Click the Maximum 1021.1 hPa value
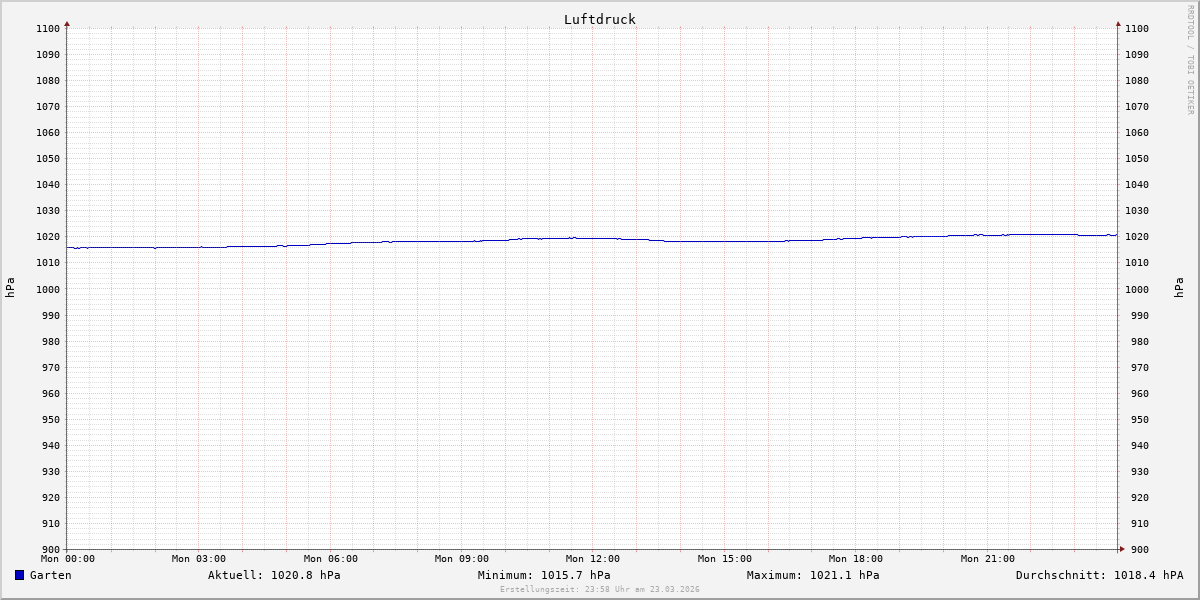 [813, 575]
